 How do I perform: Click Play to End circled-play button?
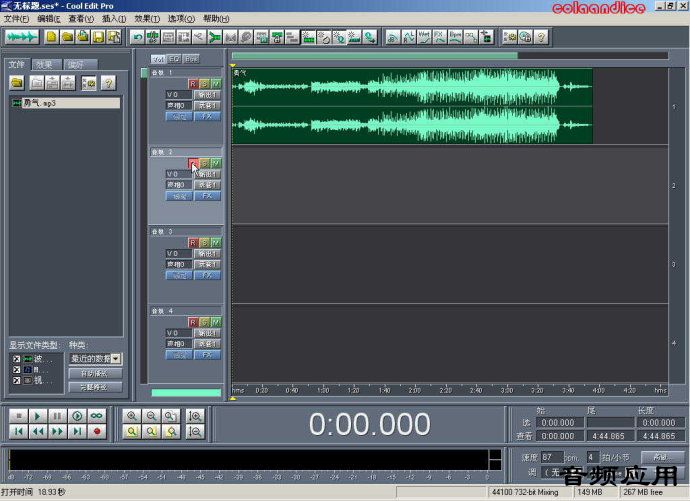coord(77,416)
